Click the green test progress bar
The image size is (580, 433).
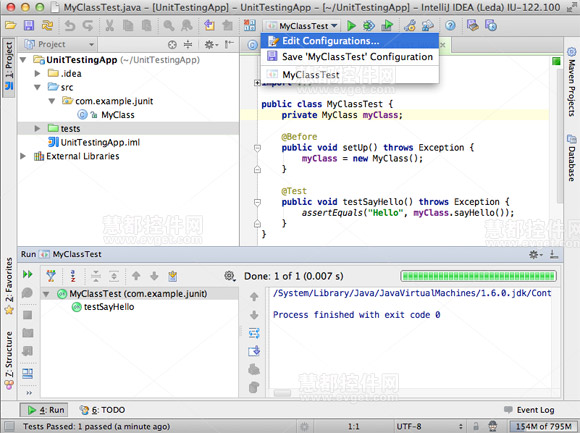pos(479,276)
